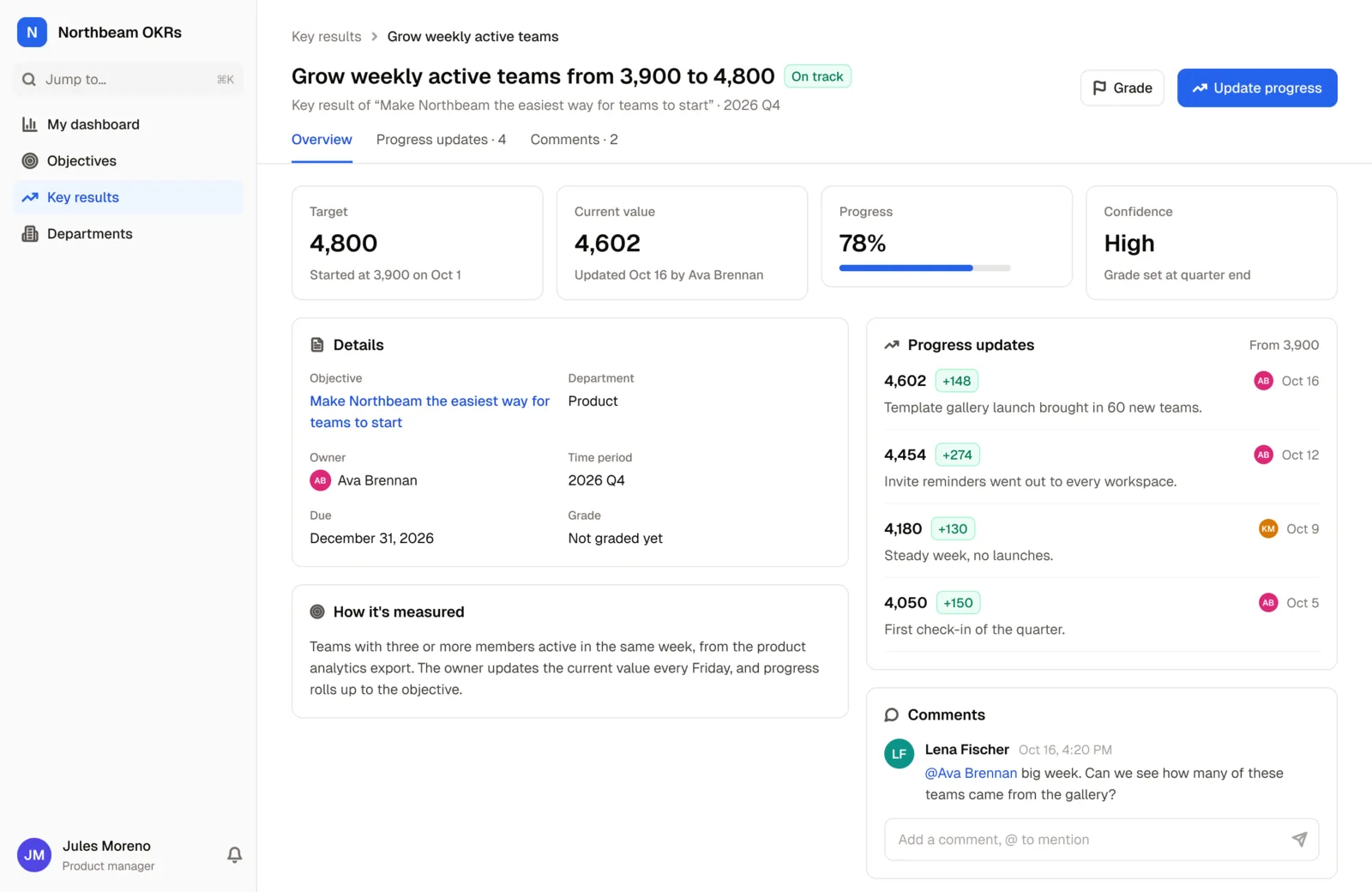Click the trend icon beside Key results
Screen dimensions: 1372x892
(30, 197)
